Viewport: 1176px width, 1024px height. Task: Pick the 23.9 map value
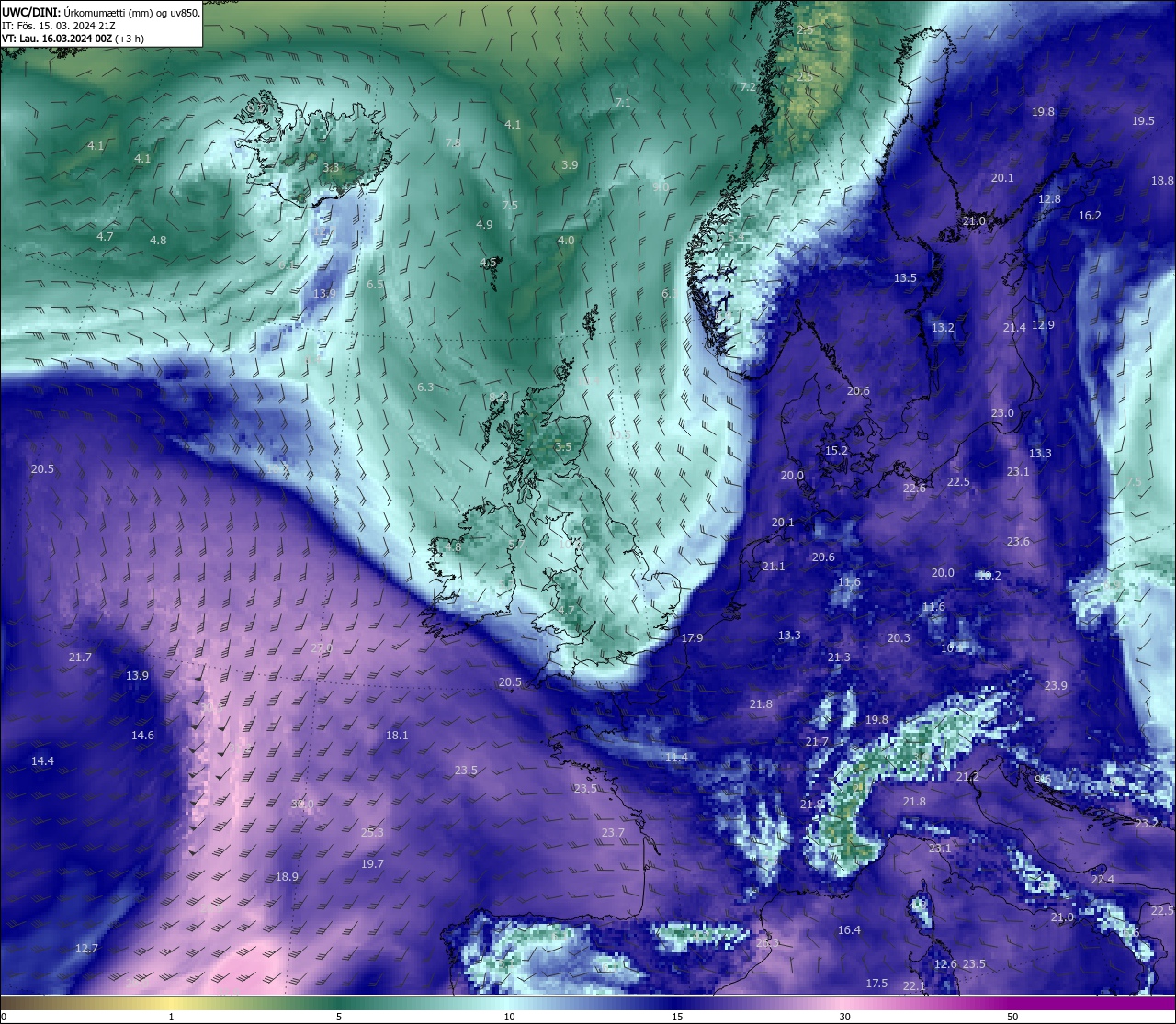[x=1056, y=686]
